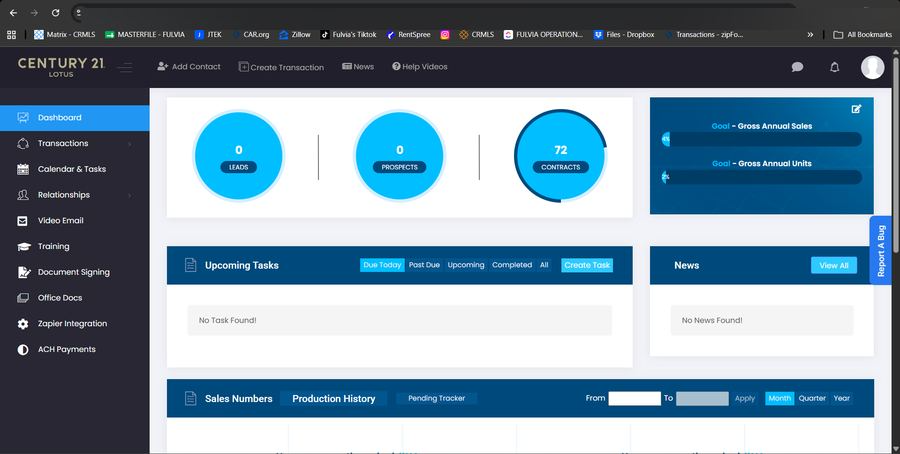The image size is (900, 454).
Task: Click the Gross Annual Units progress bar
Action: [x=762, y=177]
